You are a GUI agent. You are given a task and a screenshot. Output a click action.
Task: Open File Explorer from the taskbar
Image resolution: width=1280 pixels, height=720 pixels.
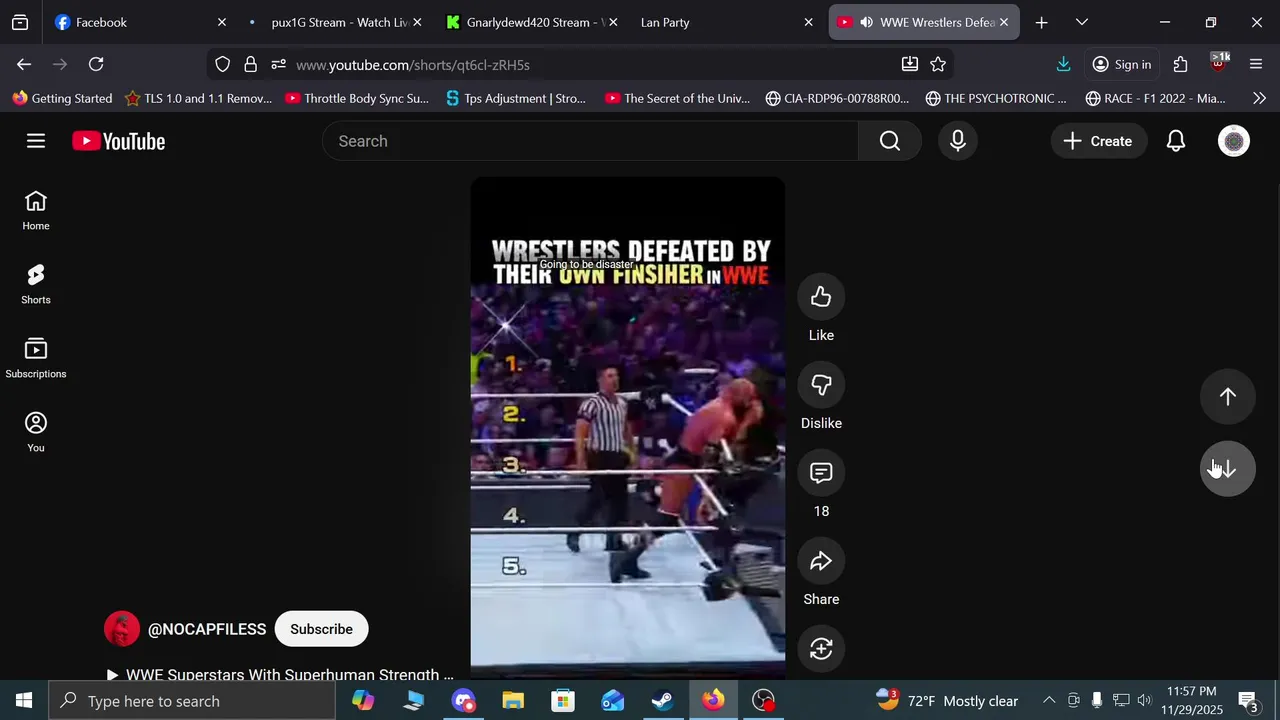pyautogui.click(x=513, y=701)
